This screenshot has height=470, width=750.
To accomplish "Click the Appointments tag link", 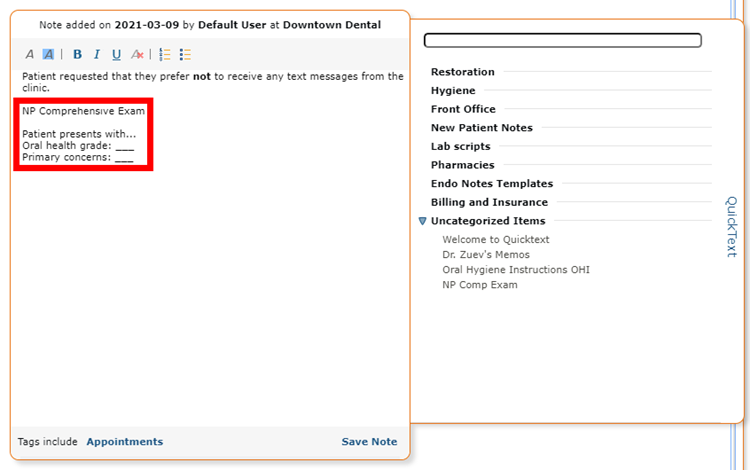I will (125, 442).
